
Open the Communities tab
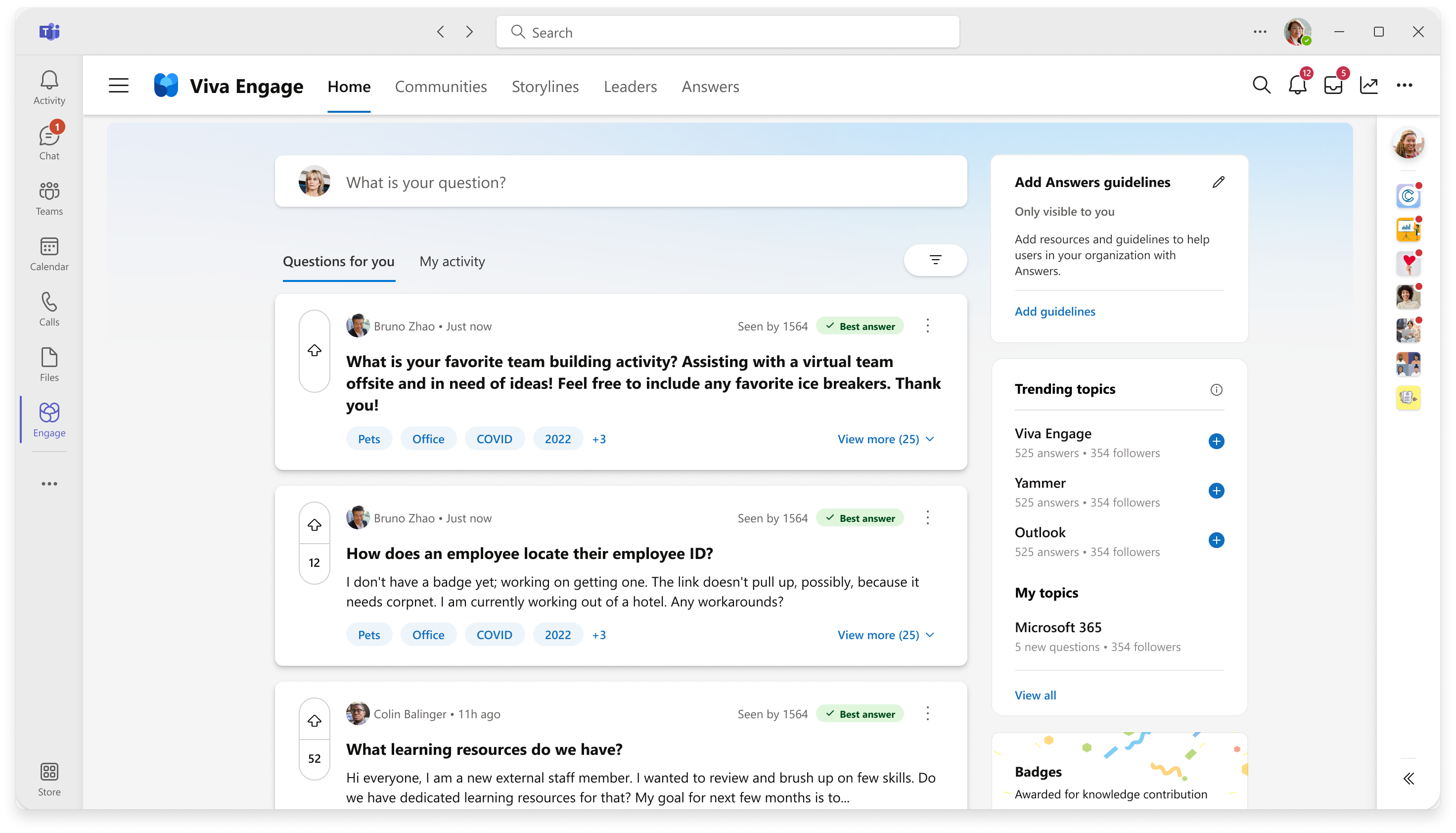click(440, 87)
